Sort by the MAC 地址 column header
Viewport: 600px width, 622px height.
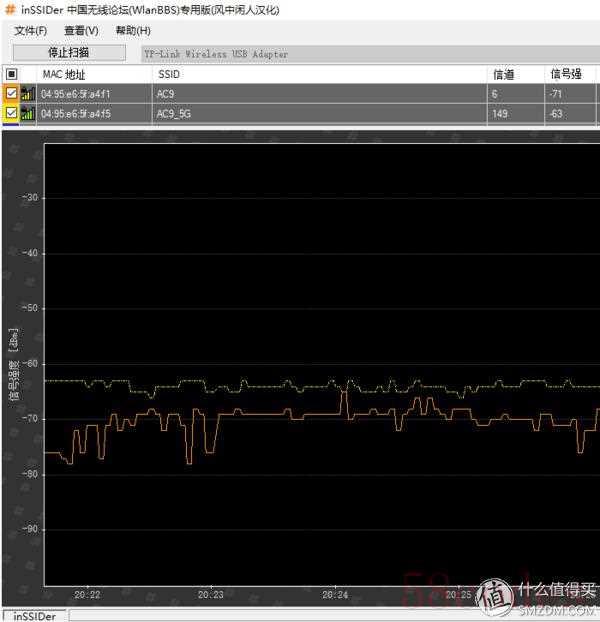[64, 74]
